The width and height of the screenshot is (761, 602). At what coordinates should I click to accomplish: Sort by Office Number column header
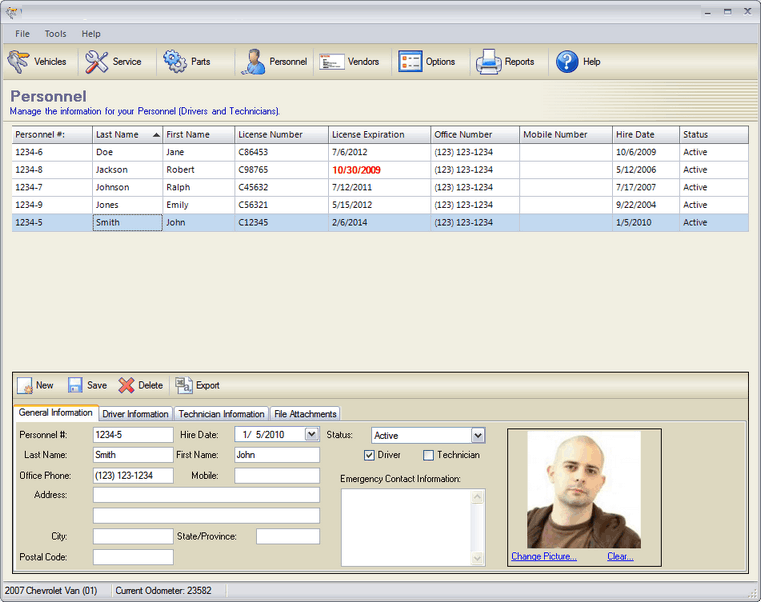[475, 134]
